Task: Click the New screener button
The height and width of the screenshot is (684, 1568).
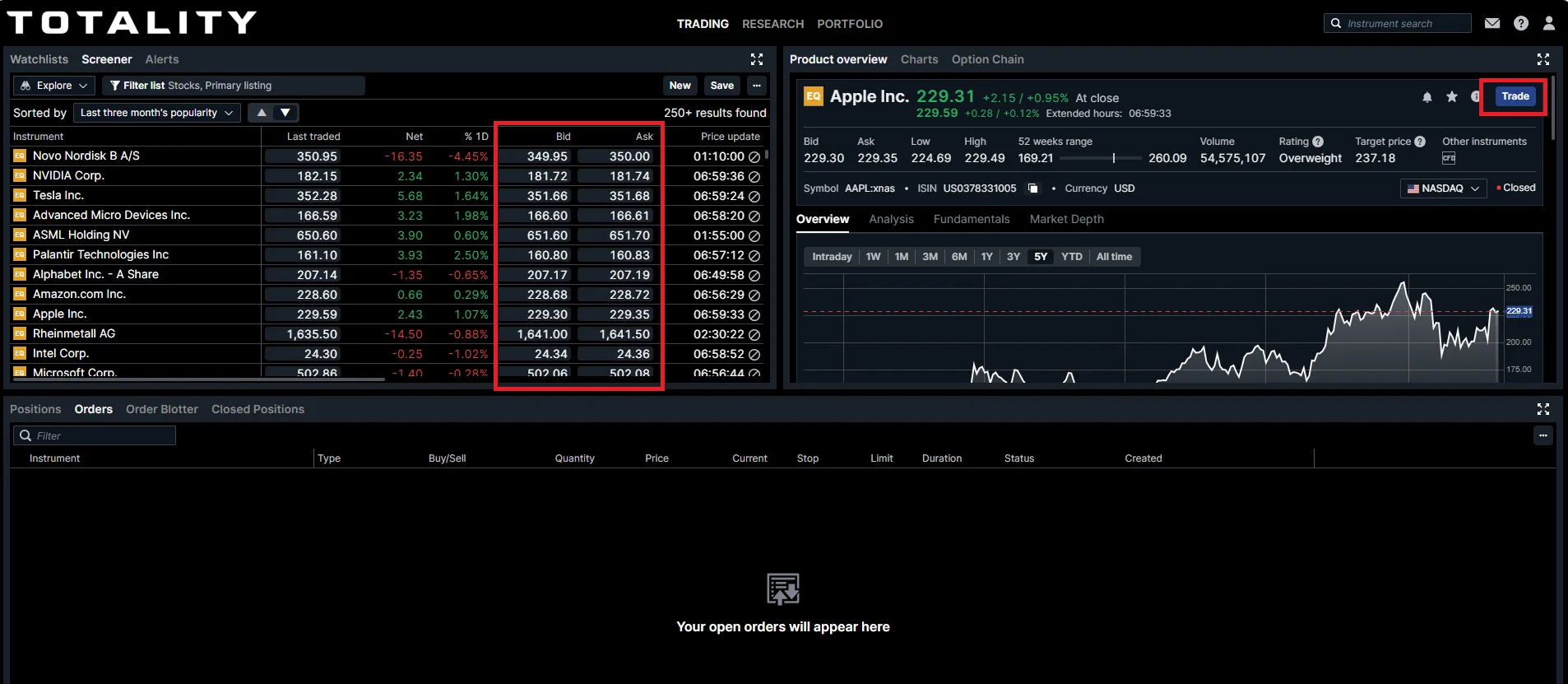Action: [x=680, y=86]
